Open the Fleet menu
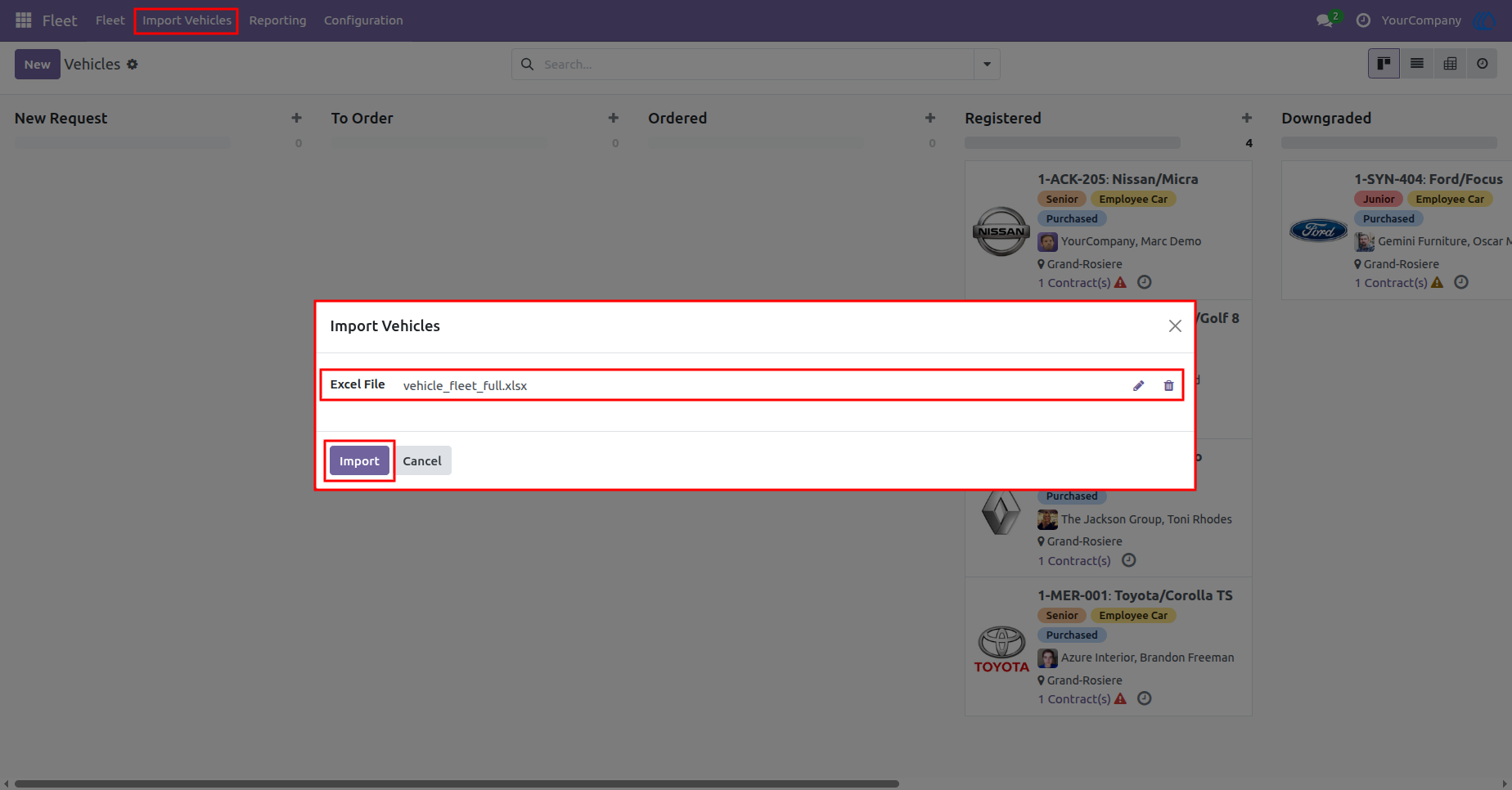The image size is (1512, 790). tap(110, 20)
